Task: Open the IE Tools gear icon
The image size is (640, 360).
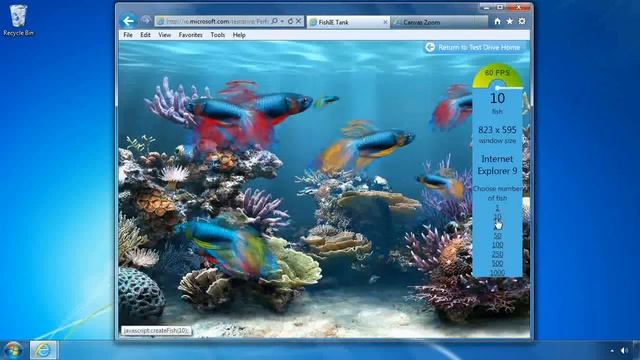Action: tap(522, 21)
